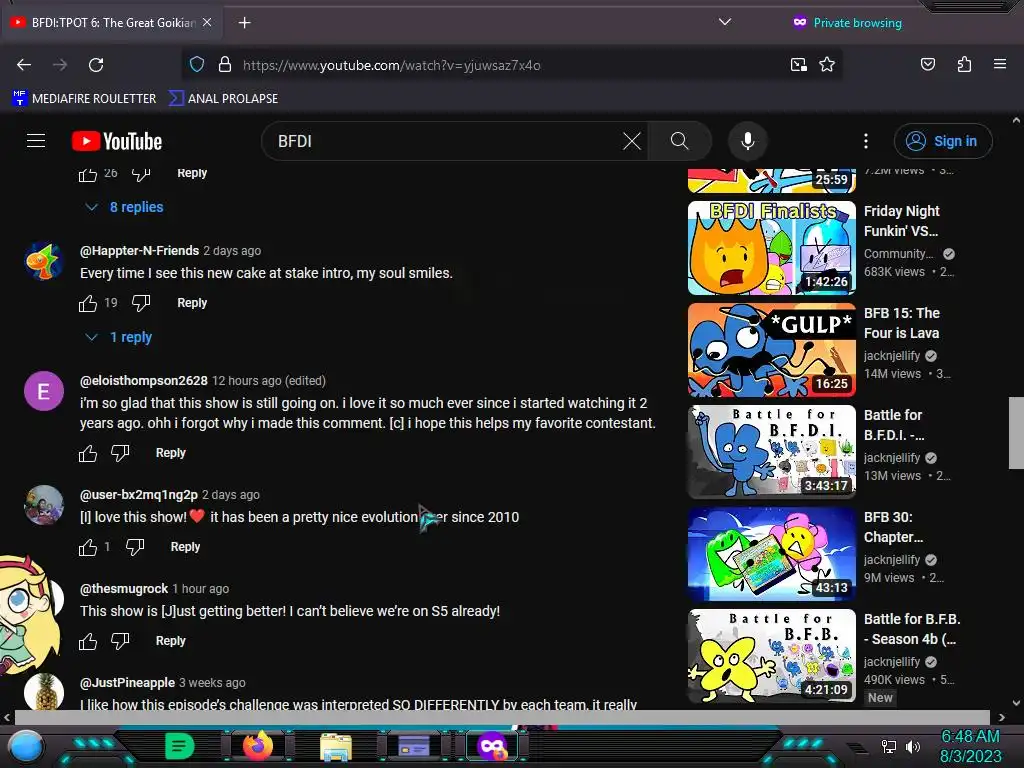Dislike Happter-N-Friends' comment
The image size is (1024, 768).
pyautogui.click(x=141, y=303)
